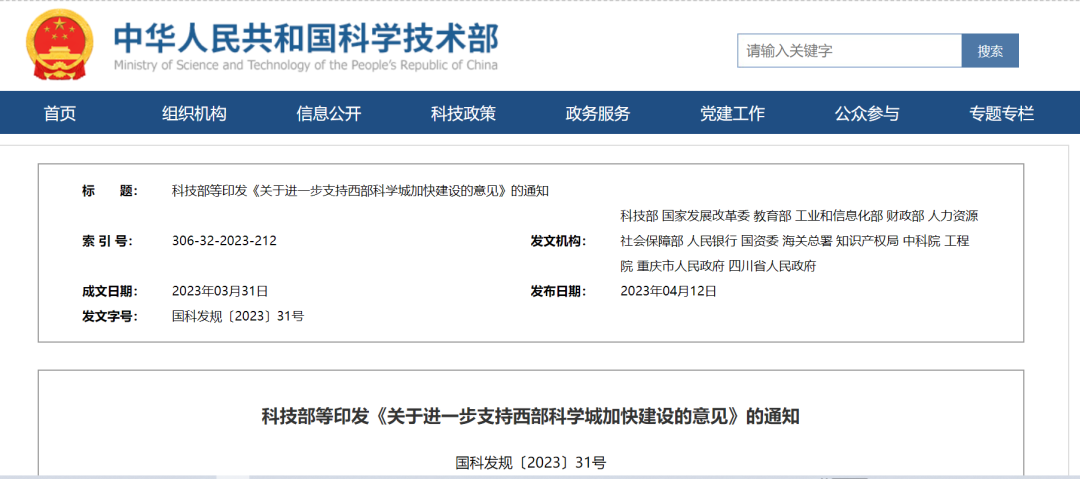The image size is (1080, 479).
Task: Open the 科技政策 menu item
Action: pos(463,114)
